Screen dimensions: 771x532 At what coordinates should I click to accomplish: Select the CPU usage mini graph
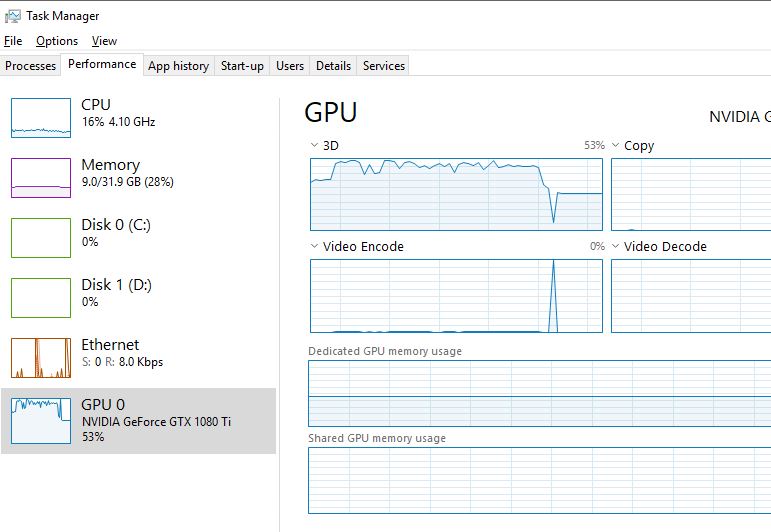41,118
